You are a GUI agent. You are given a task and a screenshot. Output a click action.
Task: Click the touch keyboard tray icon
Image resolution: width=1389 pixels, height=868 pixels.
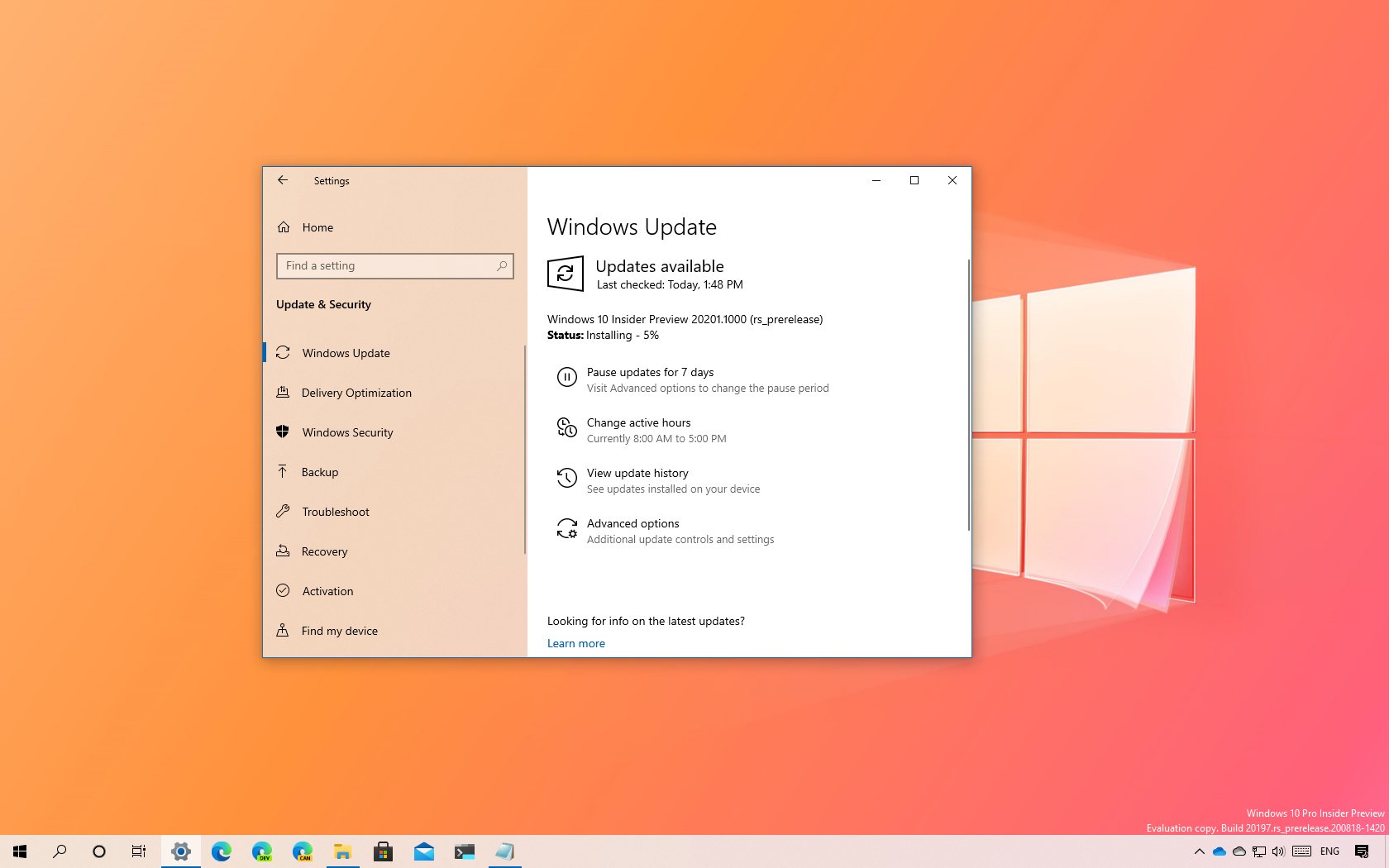(x=1301, y=851)
